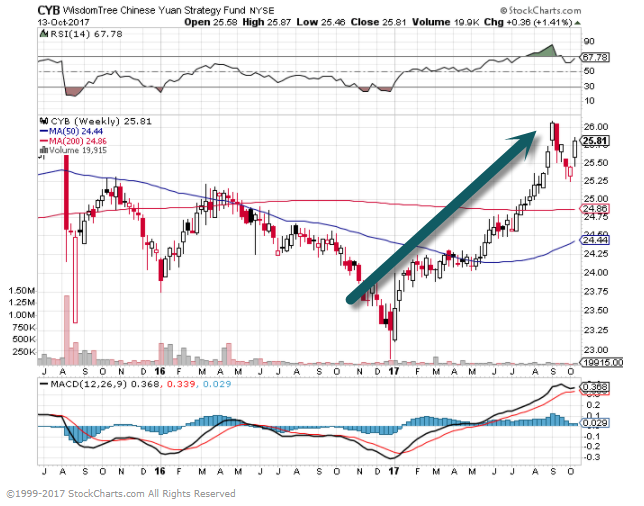644x506 pixels.
Task: Click the 16 year marker under MACD panel
Action: [x=159, y=472]
